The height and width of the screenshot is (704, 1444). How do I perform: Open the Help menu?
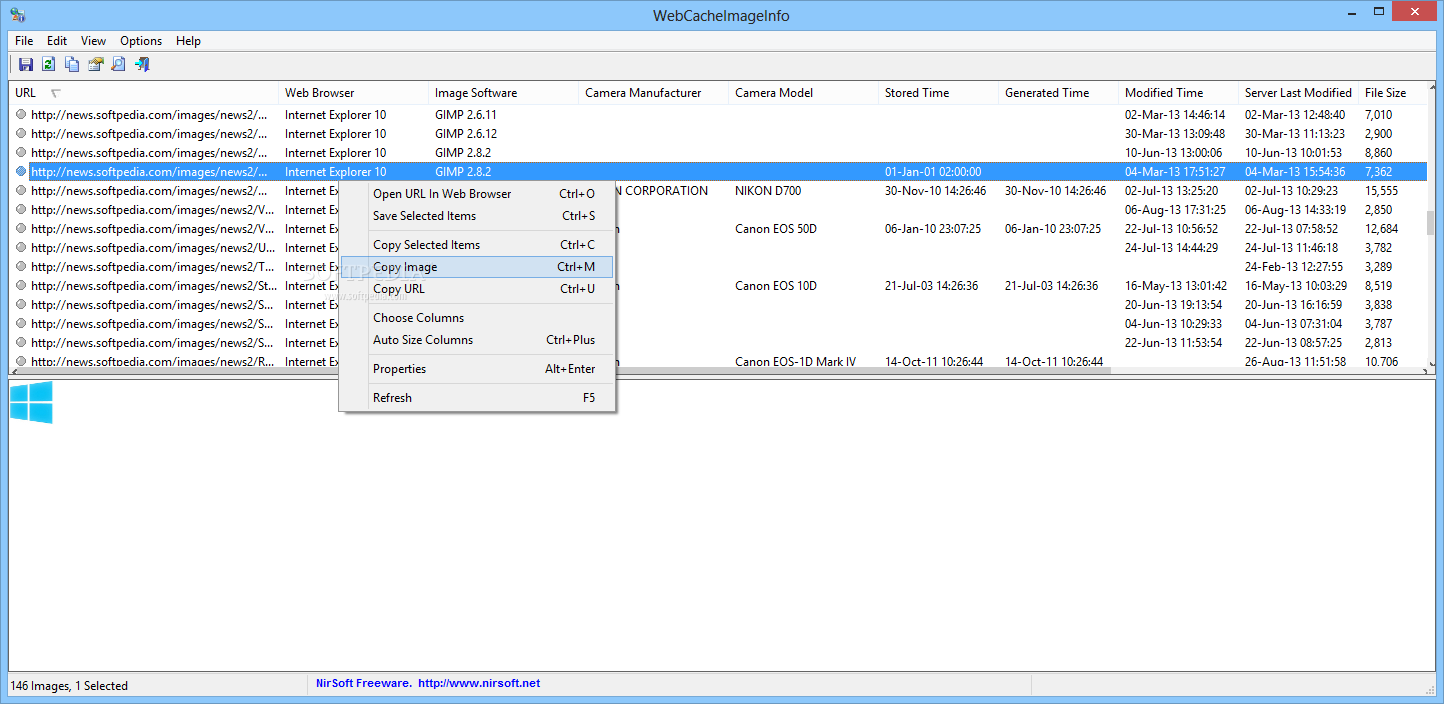coord(188,41)
